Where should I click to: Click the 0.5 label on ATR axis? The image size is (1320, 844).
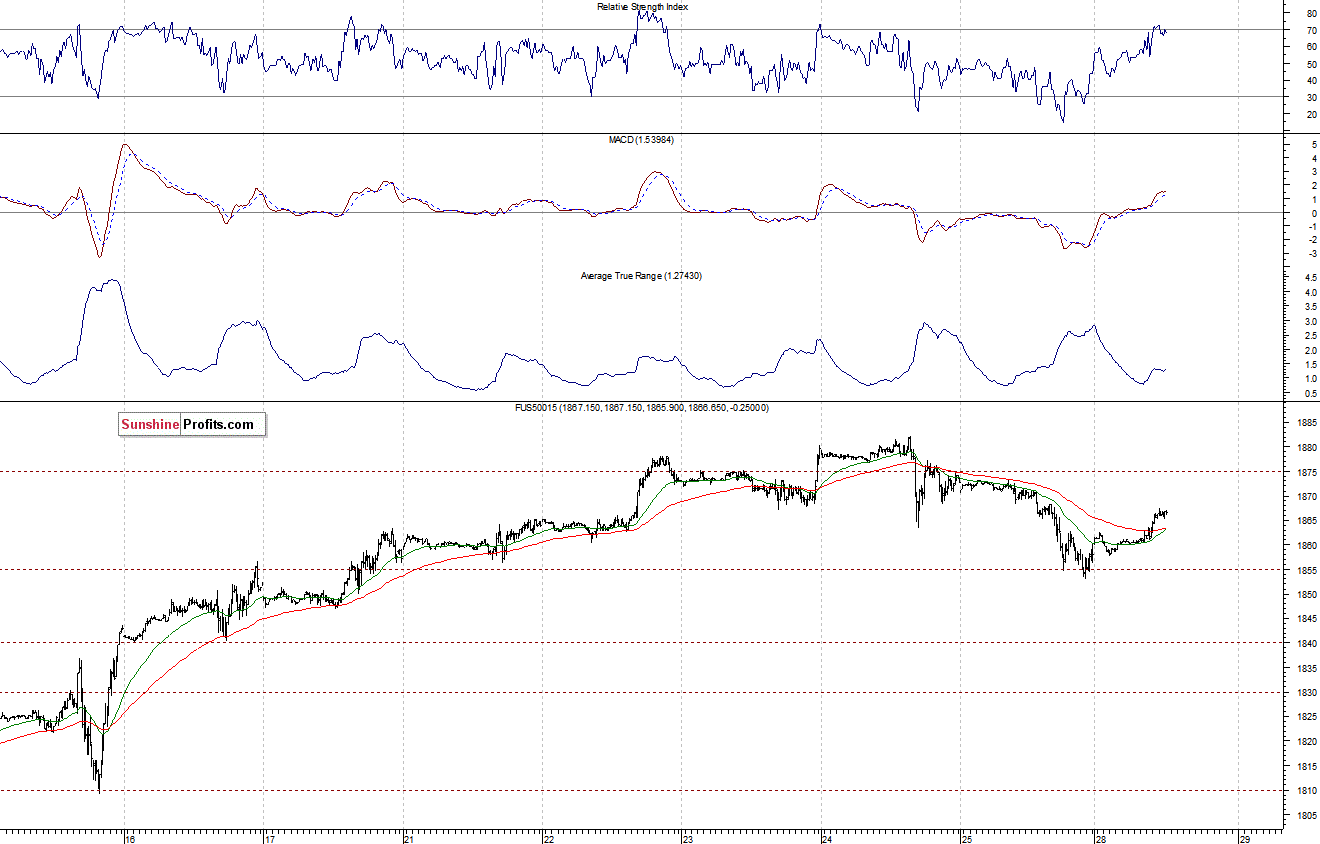pos(1309,394)
